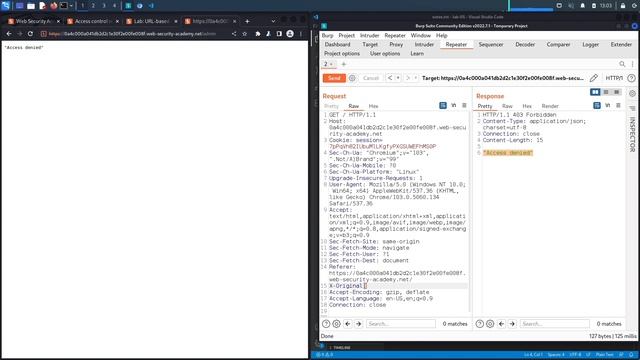Switch to Lab: URL-based browser tab

click(151, 21)
